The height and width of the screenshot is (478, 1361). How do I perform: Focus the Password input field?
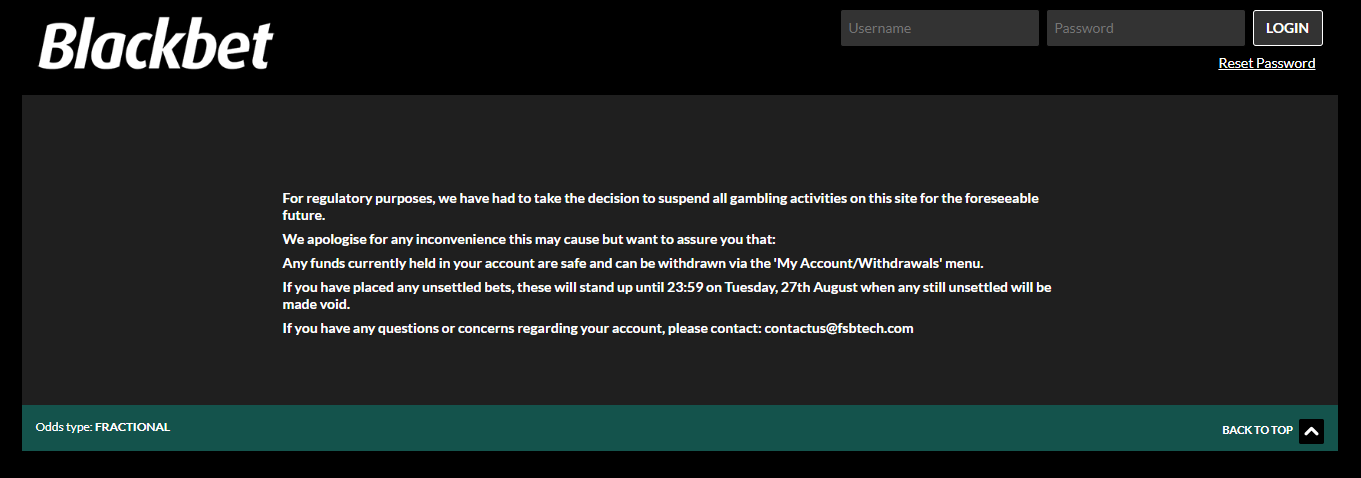tap(1145, 28)
